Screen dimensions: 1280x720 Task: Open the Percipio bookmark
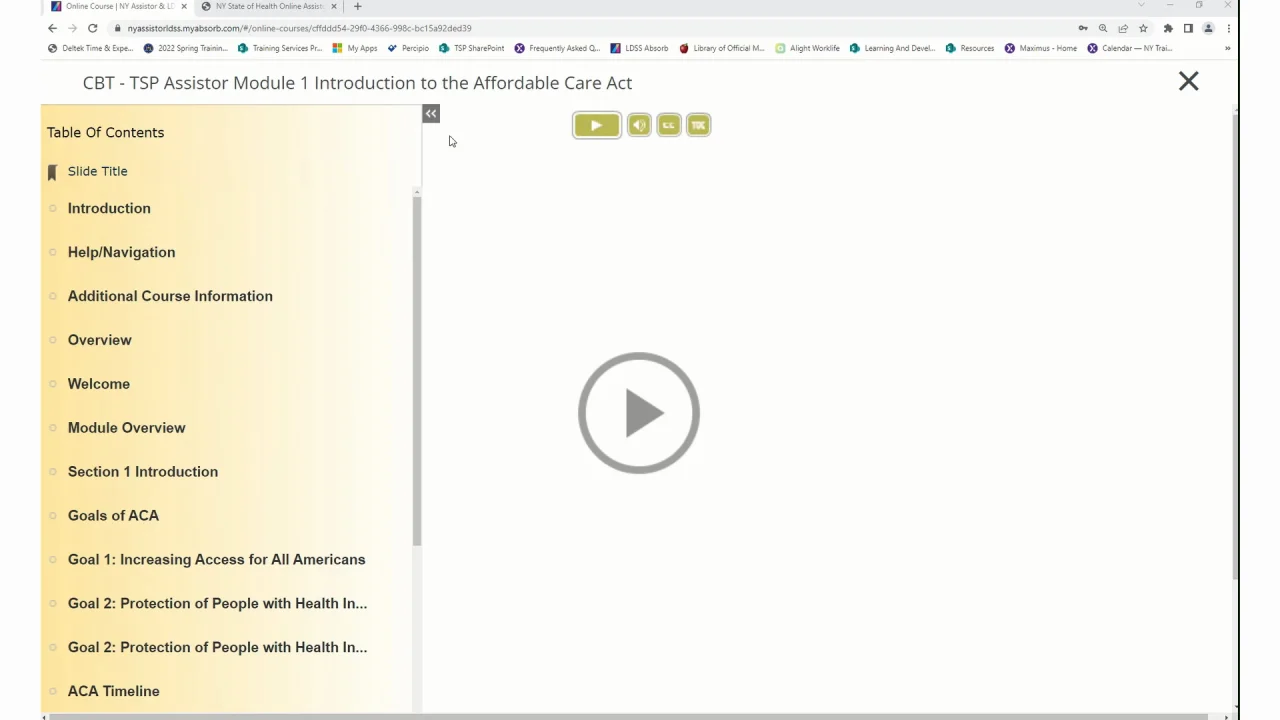point(408,48)
